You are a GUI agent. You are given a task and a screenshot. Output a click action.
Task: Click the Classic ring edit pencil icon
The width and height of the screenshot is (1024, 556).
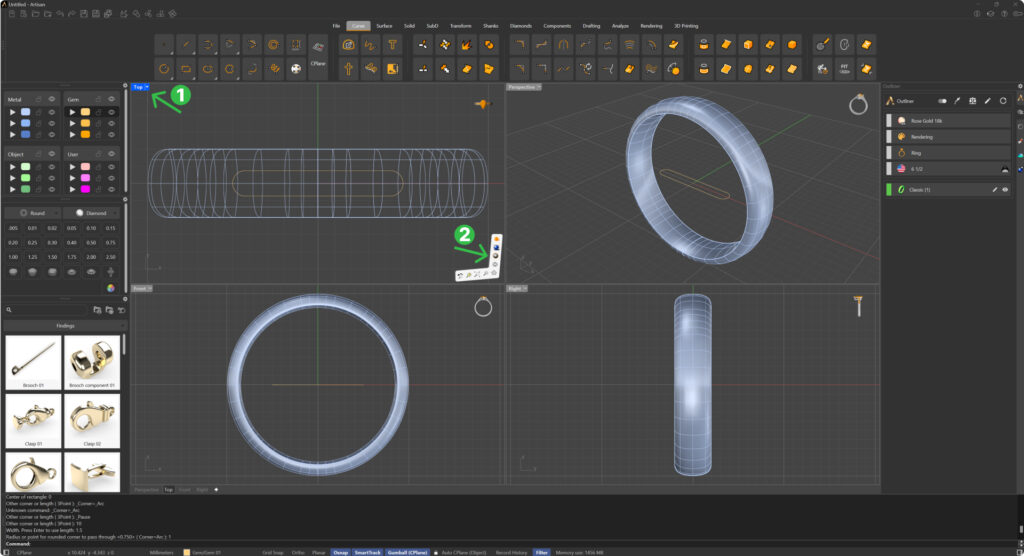(x=994, y=189)
